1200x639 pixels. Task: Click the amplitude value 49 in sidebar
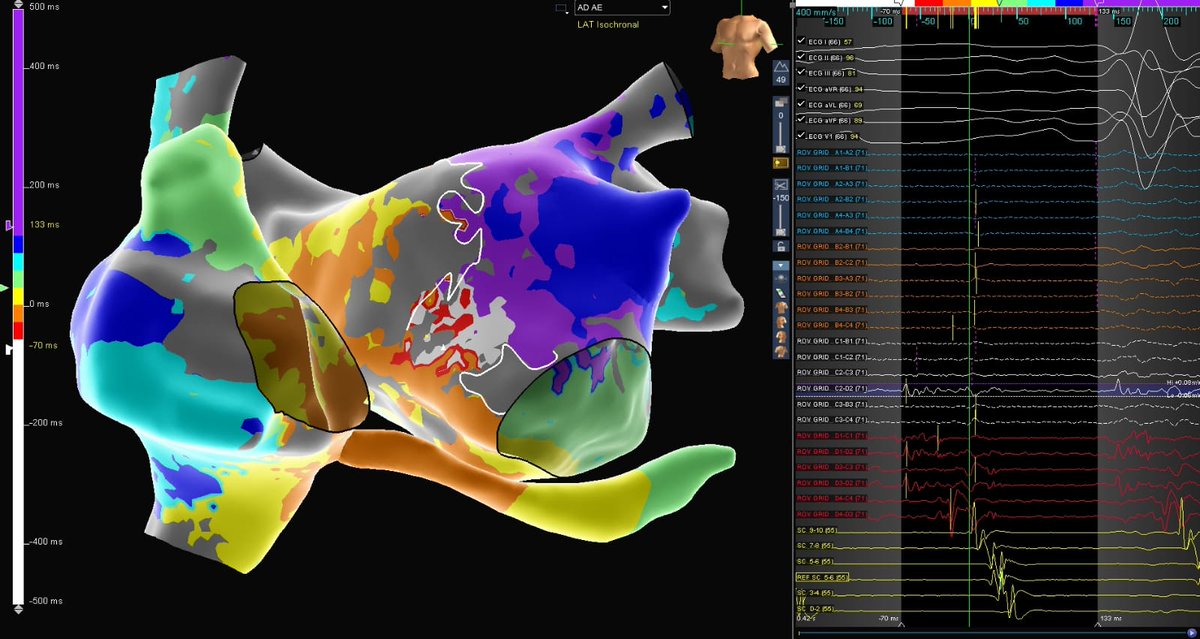780,79
